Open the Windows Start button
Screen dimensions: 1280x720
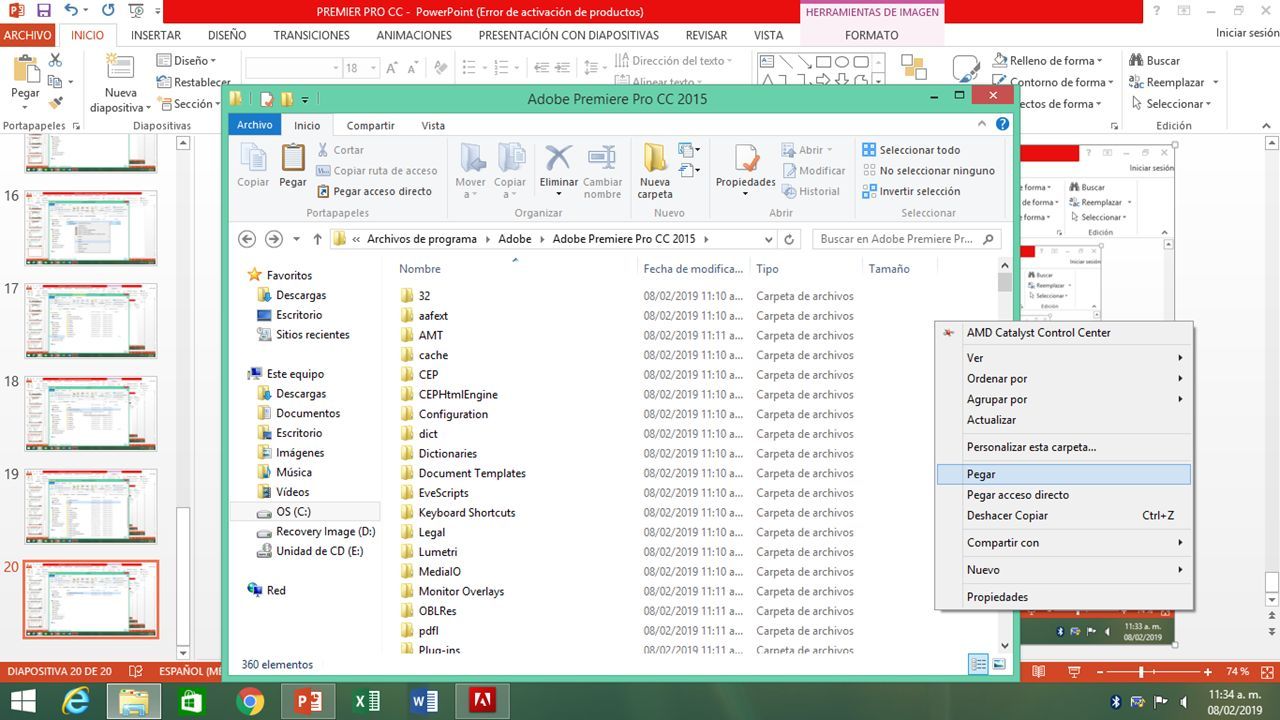pyautogui.click(x=23, y=701)
